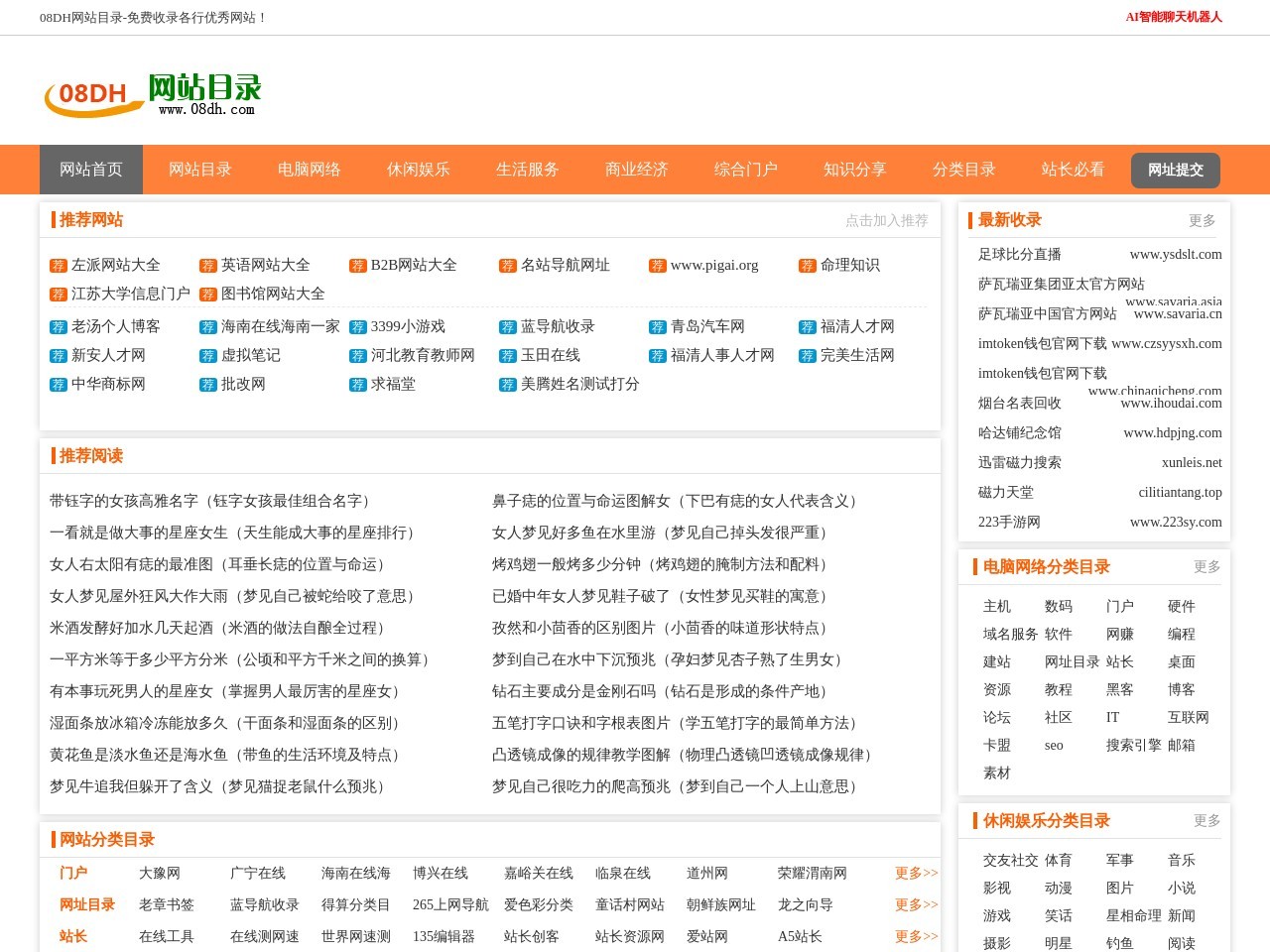Open the 足球比分直播 listing
This screenshot has height=952, width=1270.
click(x=1019, y=255)
